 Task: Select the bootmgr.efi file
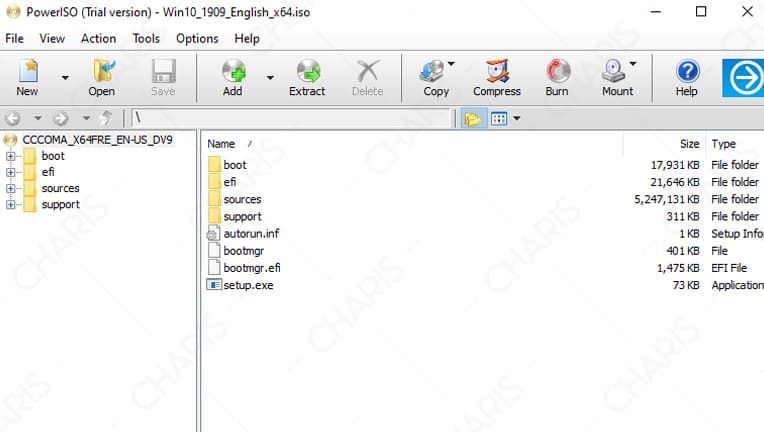coord(252,268)
